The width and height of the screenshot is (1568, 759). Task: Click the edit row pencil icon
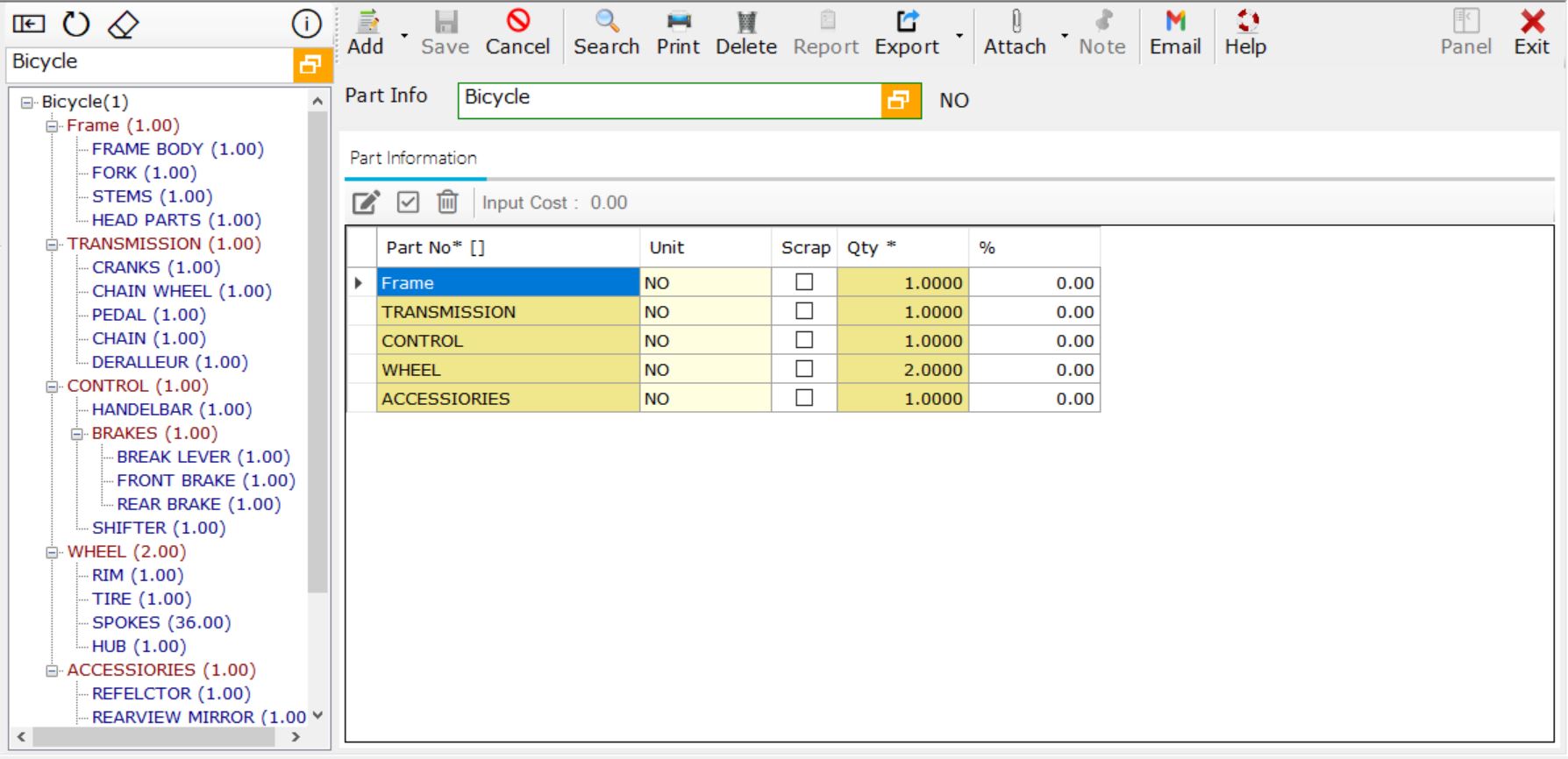pos(366,202)
